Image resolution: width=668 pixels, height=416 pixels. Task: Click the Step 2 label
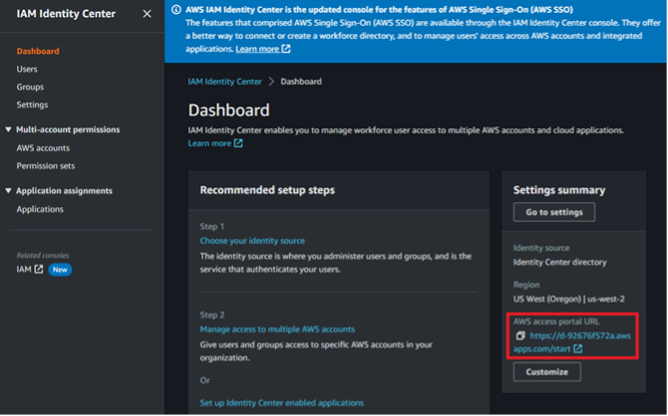pos(212,315)
